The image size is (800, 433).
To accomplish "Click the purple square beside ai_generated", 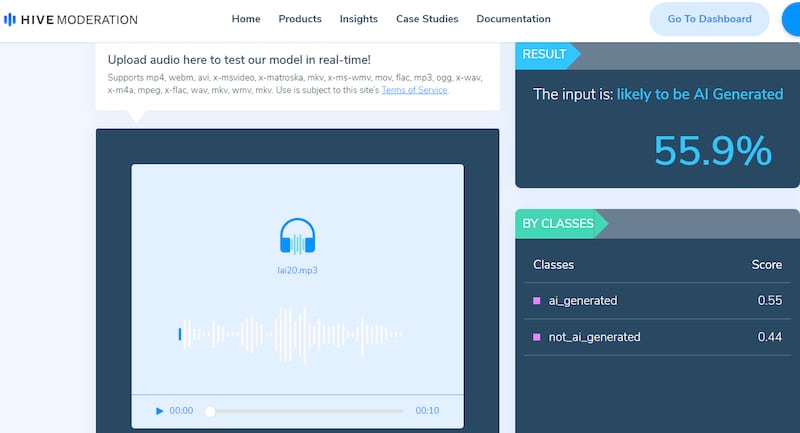I will [x=537, y=300].
